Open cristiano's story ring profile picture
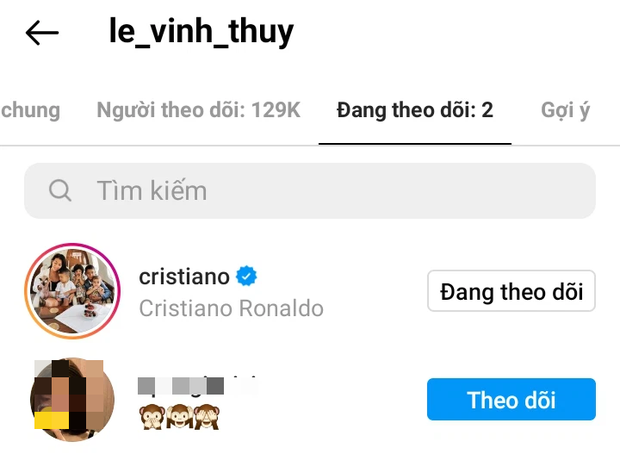The image size is (620, 454). (x=72, y=291)
